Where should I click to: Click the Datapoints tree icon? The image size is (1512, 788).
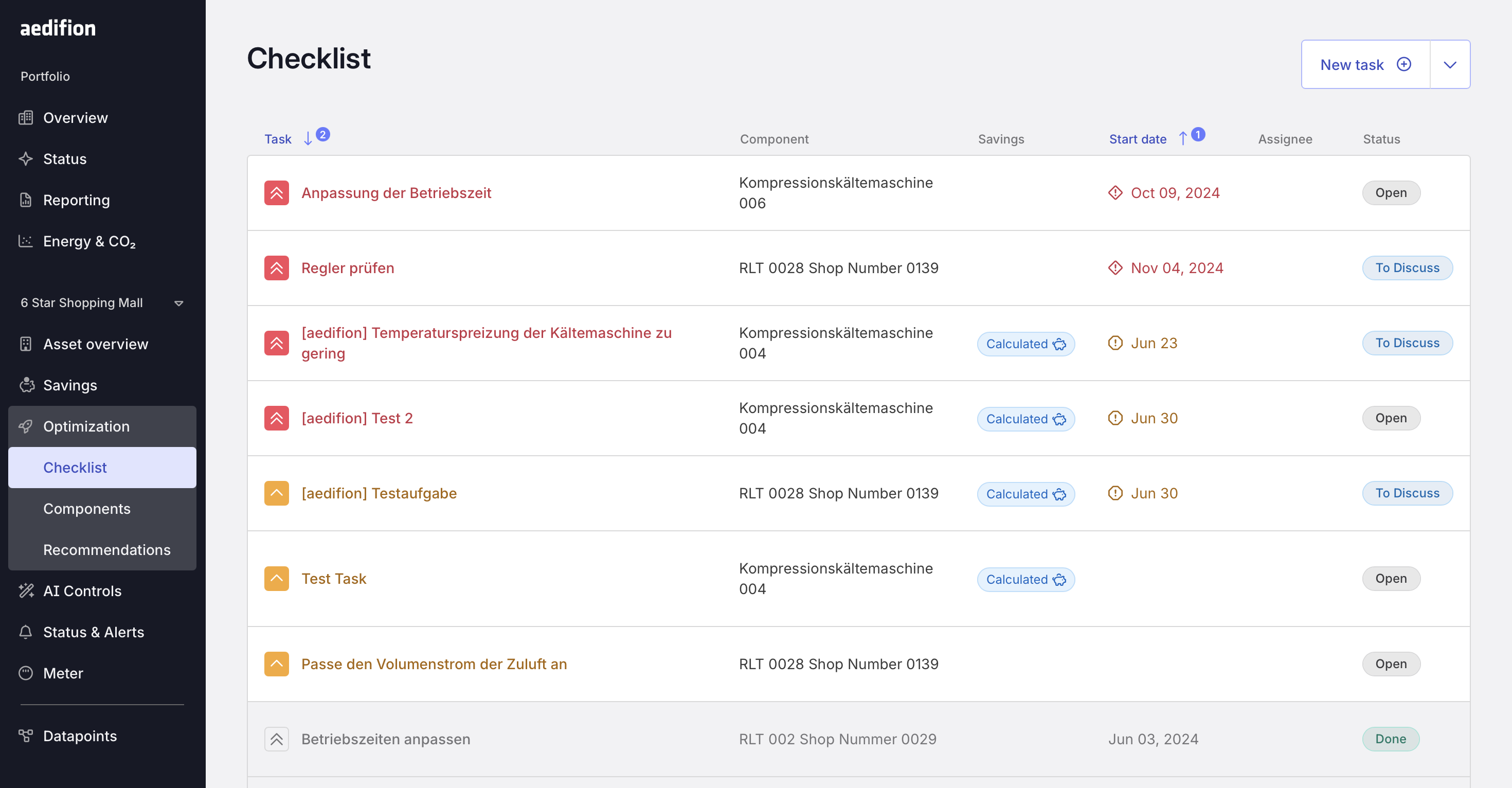(x=25, y=736)
